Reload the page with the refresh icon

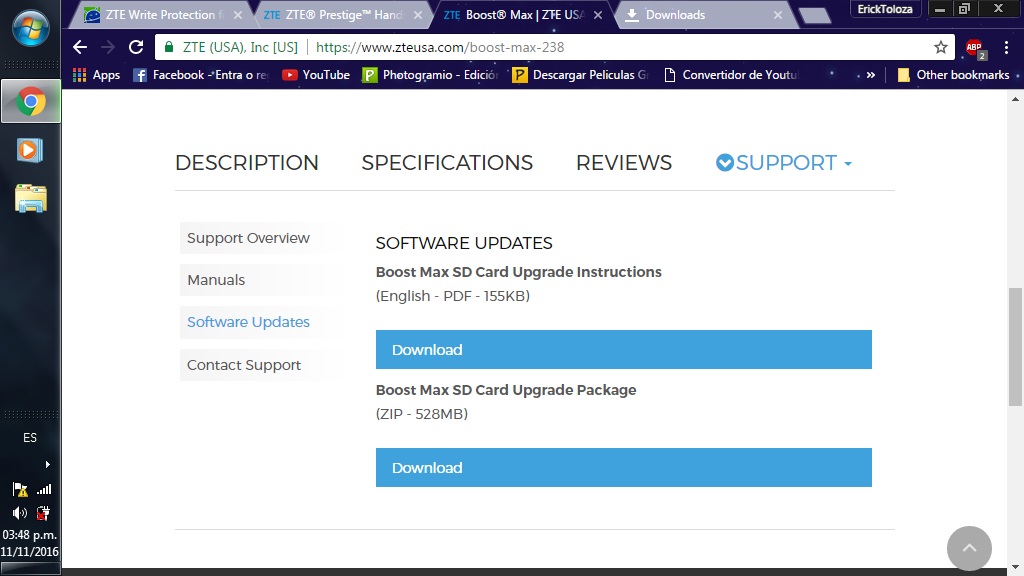point(137,47)
